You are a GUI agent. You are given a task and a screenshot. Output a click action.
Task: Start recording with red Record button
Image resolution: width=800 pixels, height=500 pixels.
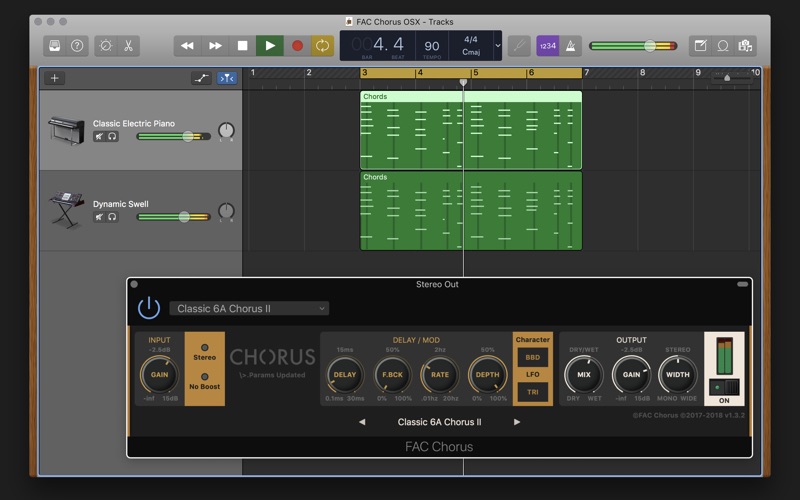tap(297, 46)
